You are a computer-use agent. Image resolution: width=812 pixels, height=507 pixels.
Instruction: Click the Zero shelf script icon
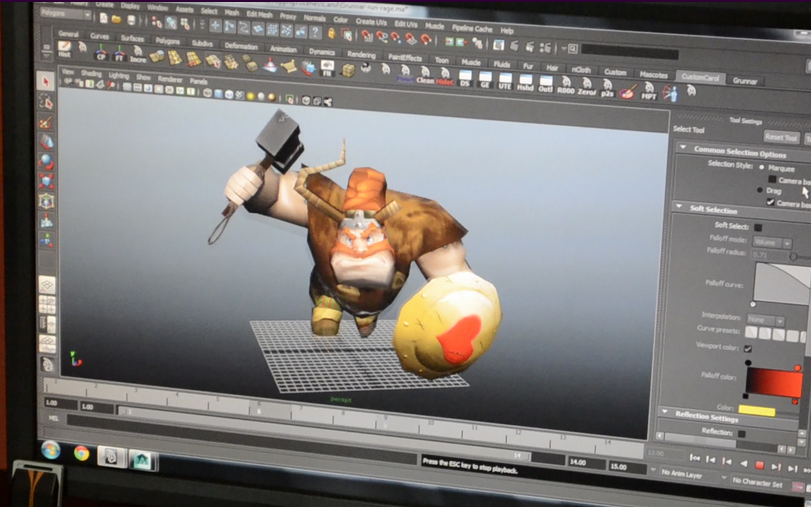587,87
